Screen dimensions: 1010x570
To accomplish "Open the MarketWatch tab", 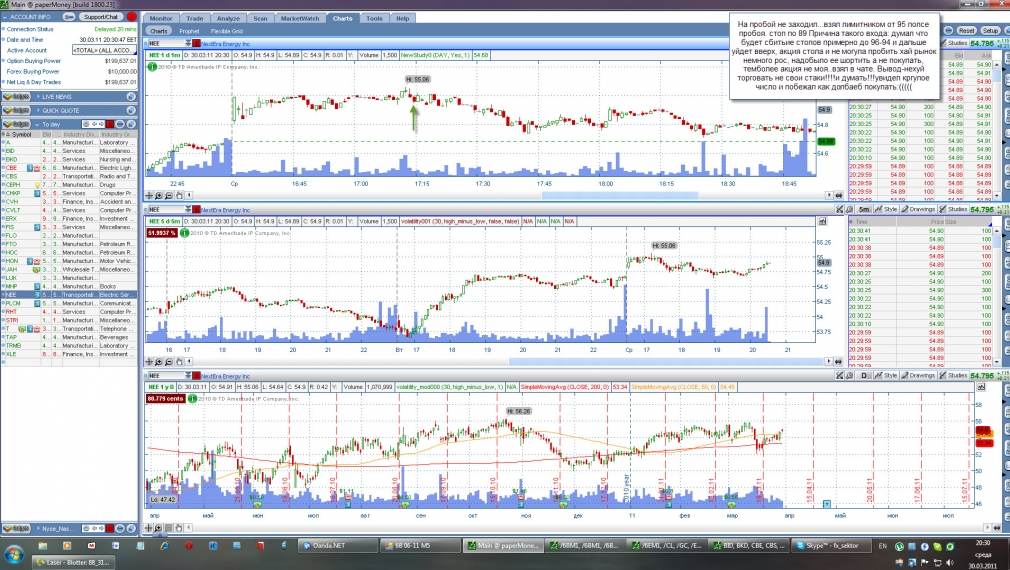I will pos(300,18).
